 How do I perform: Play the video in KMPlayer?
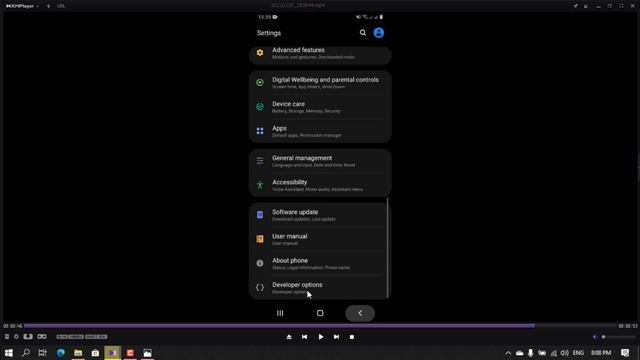tap(321, 337)
